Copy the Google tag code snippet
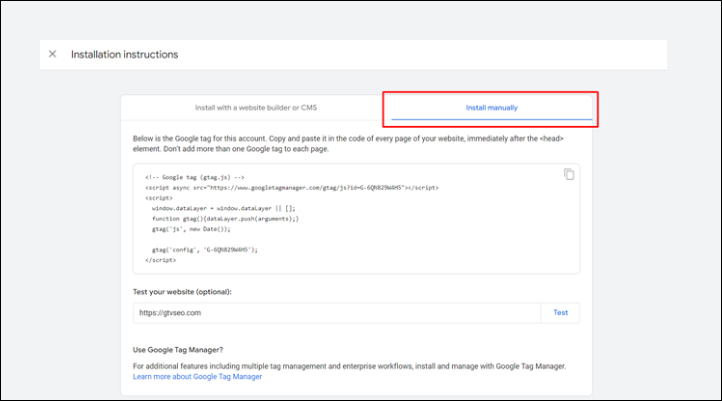This screenshot has height=401, width=722. click(x=569, y=174)
